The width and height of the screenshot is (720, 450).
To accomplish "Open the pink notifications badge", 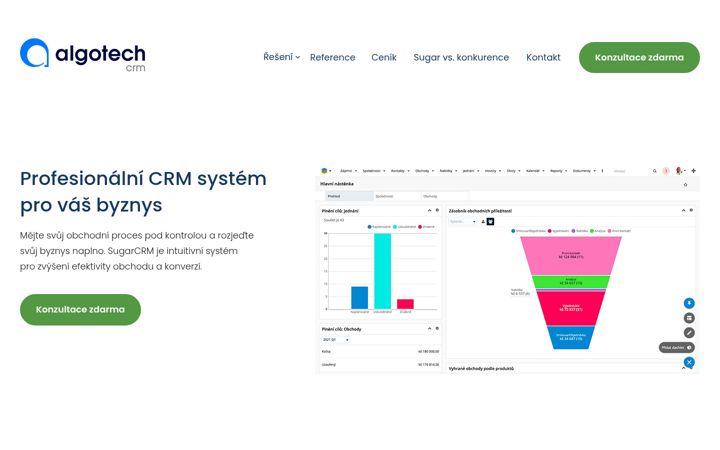I will point(666,171).
